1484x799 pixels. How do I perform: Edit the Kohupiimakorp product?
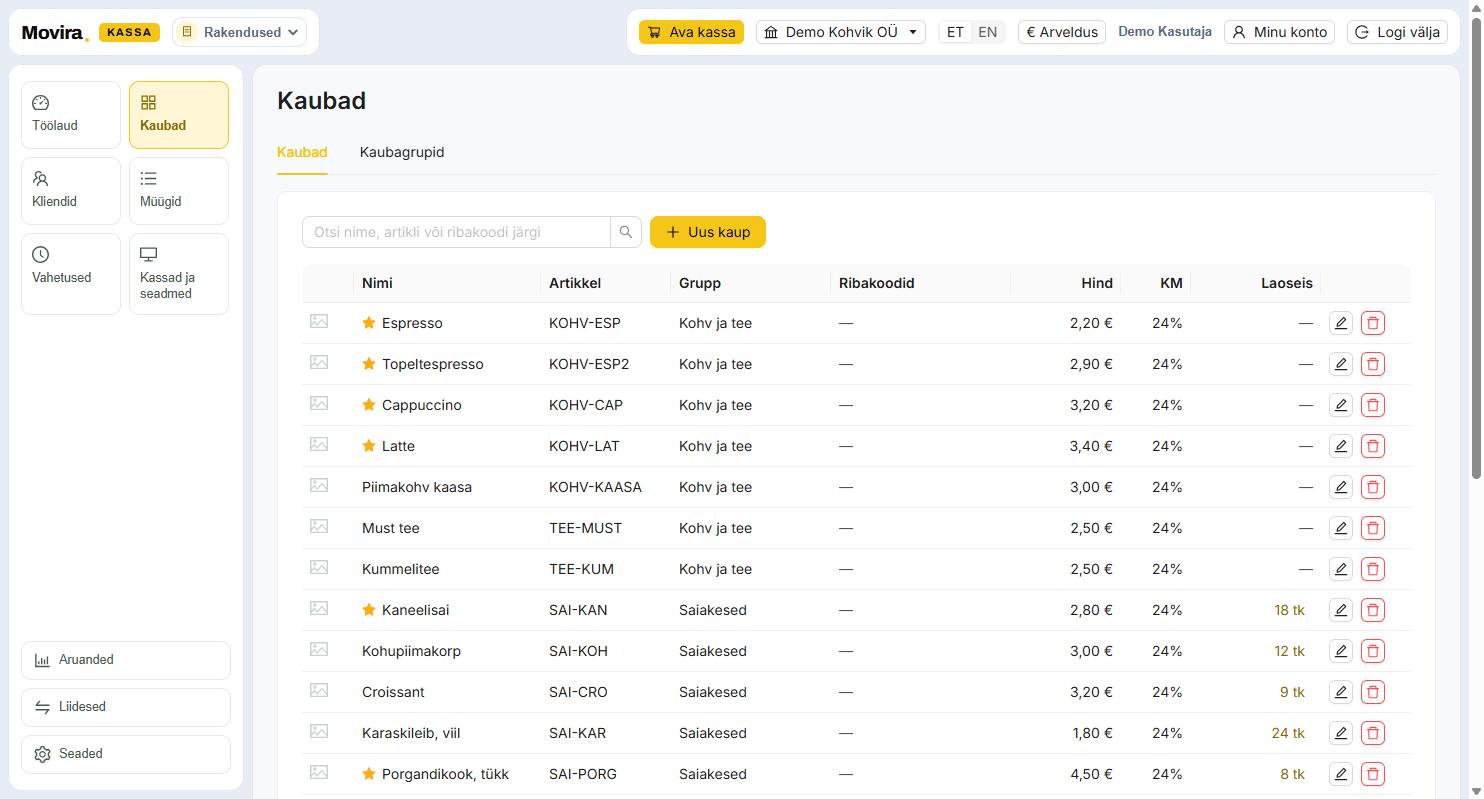[x=1340, y=651]
